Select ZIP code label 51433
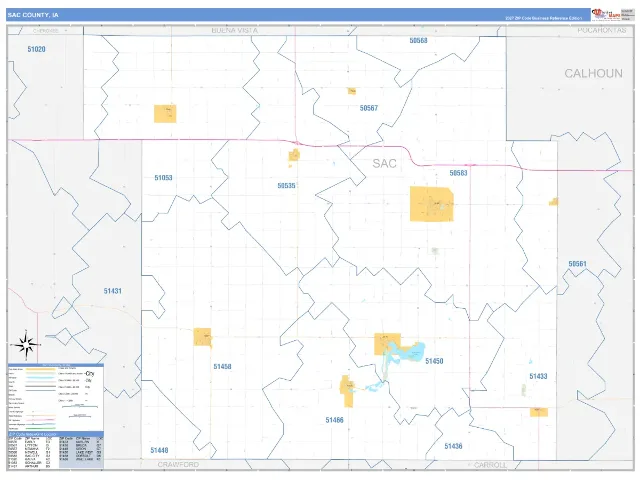 point(538,376)
